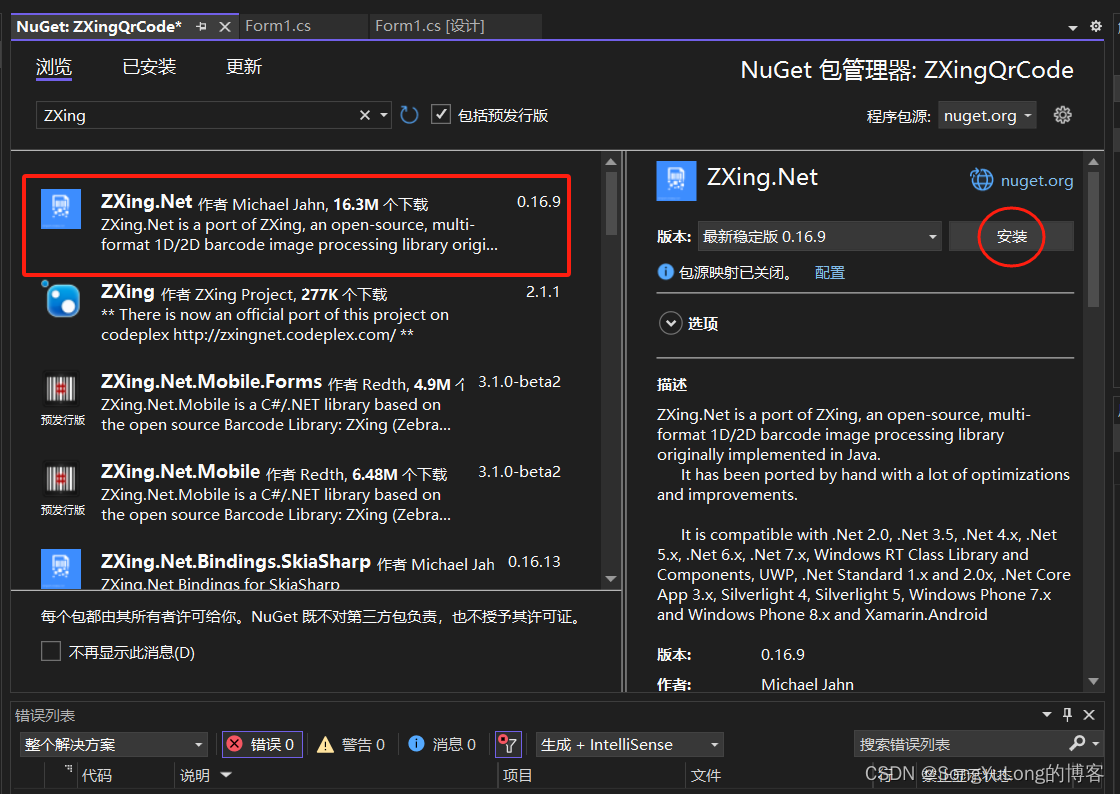Screen dimensions: 1120x794
Task: Click the globe icon beside nuget.org link
Action: pyautogui.click(x=981, y=179)
